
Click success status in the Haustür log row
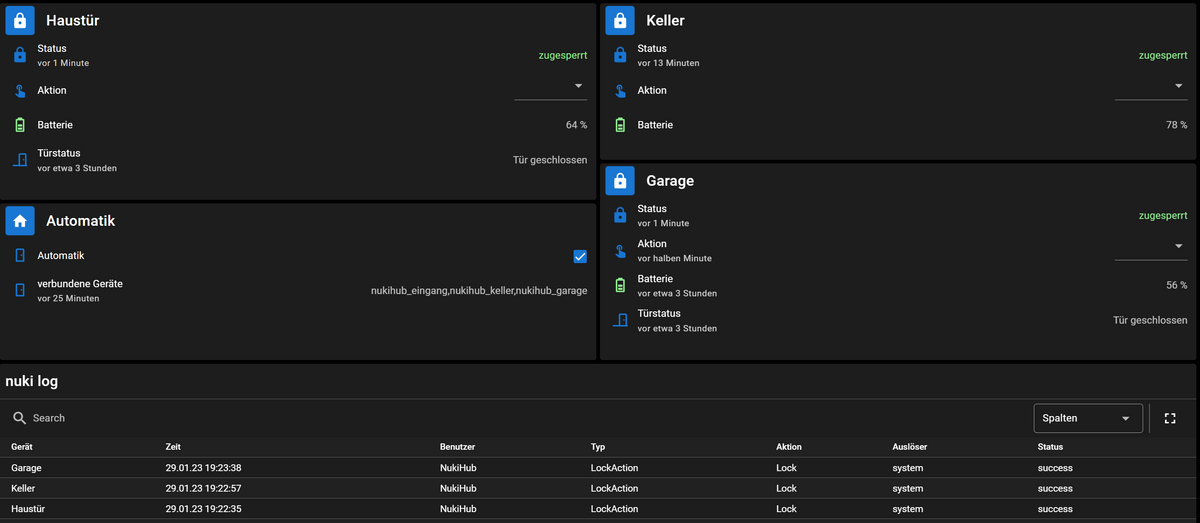click(x=1055, y=509)
